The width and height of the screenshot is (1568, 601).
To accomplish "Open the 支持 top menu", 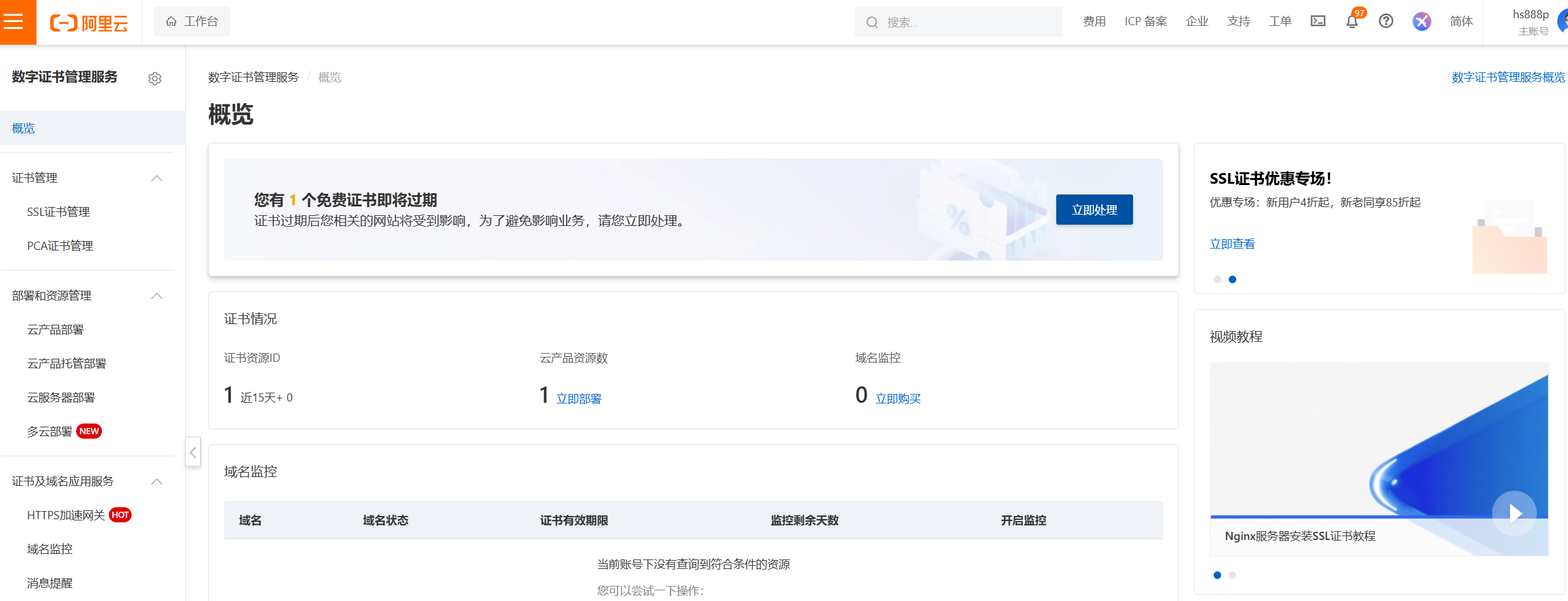I will tap(1239, 21).
